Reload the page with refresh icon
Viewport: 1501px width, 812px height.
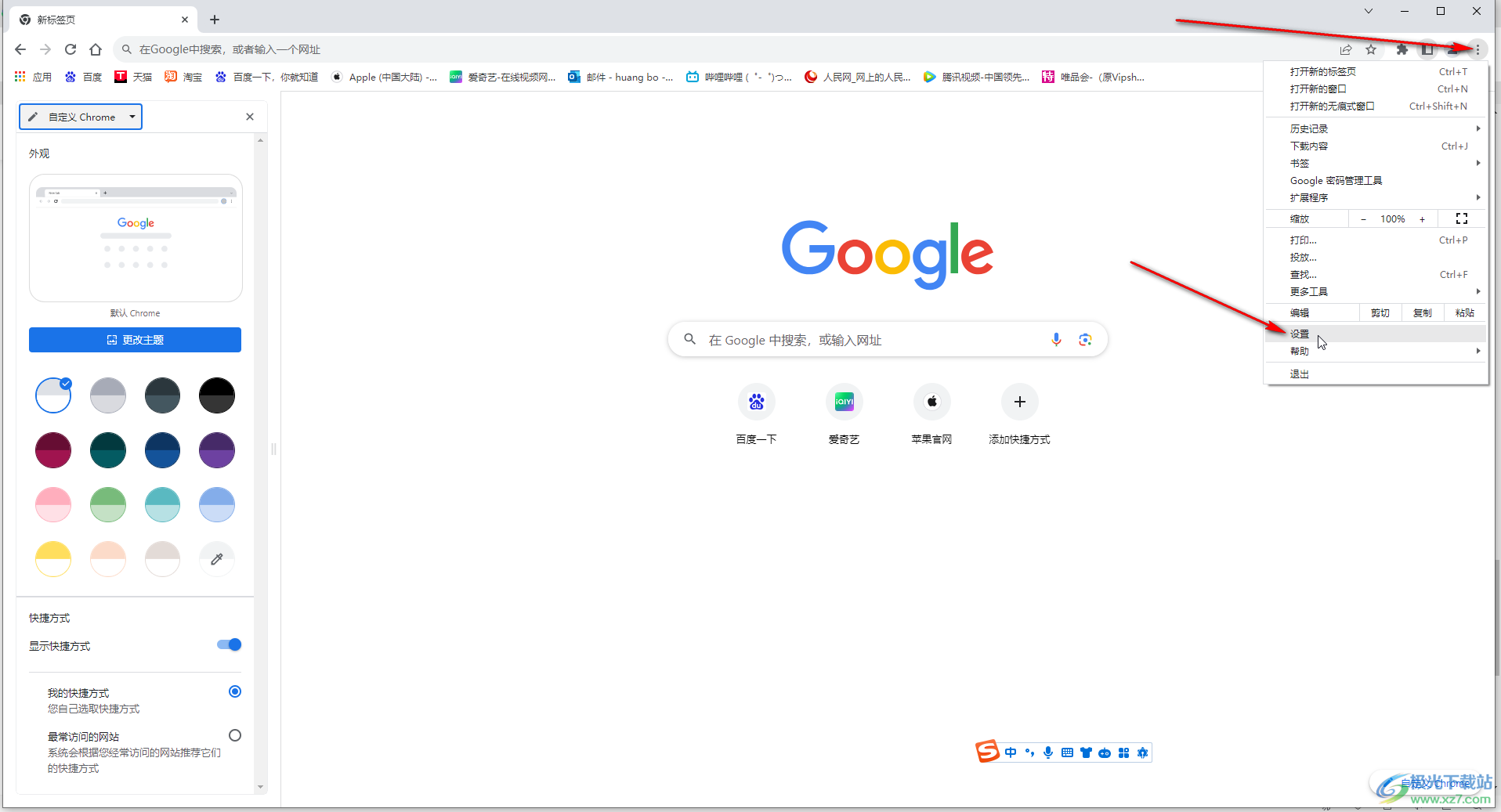click(x=71, y=49)
